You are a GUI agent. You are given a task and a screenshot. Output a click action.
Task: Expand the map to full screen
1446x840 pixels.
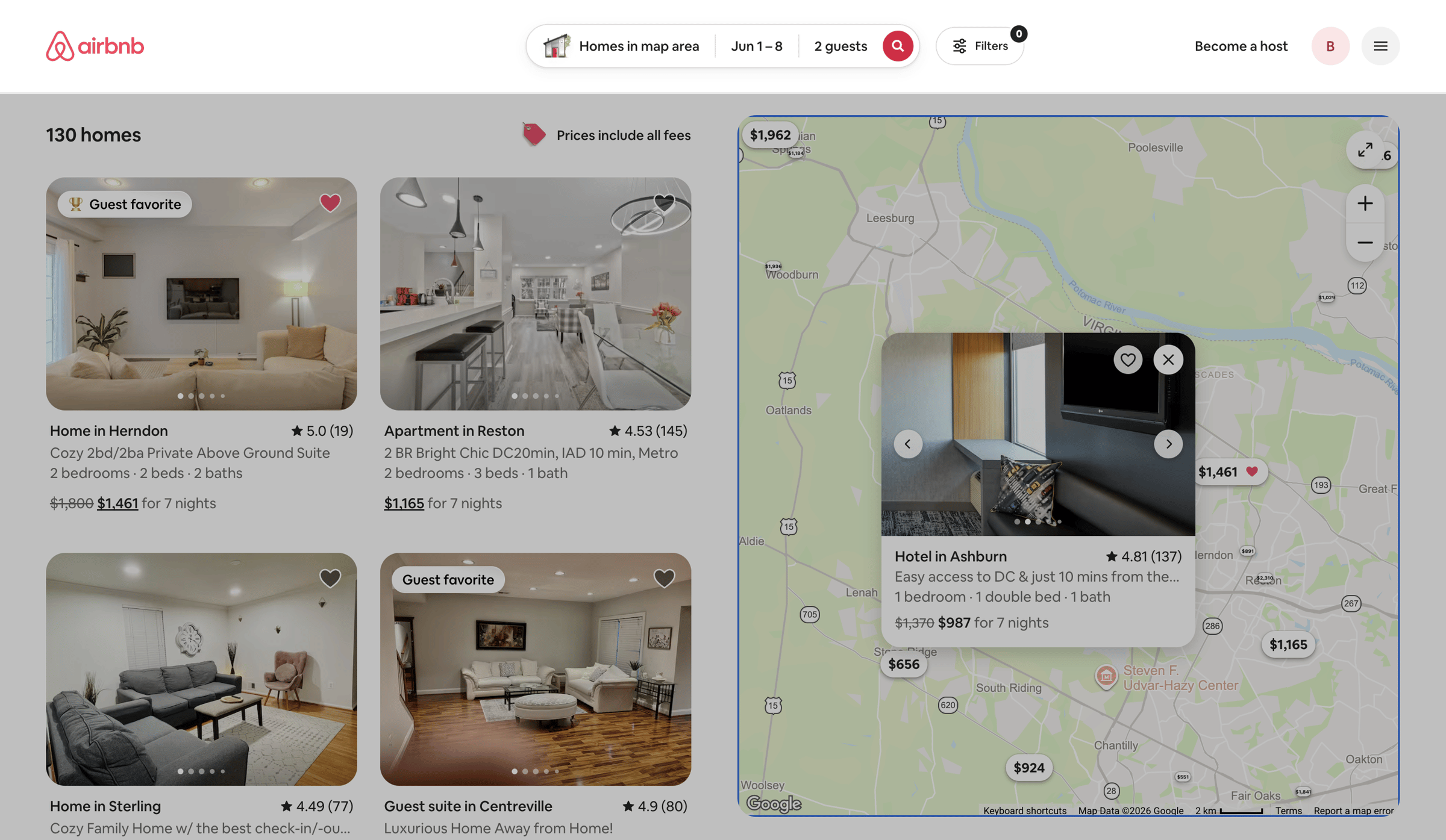[x=1365, y=150]
